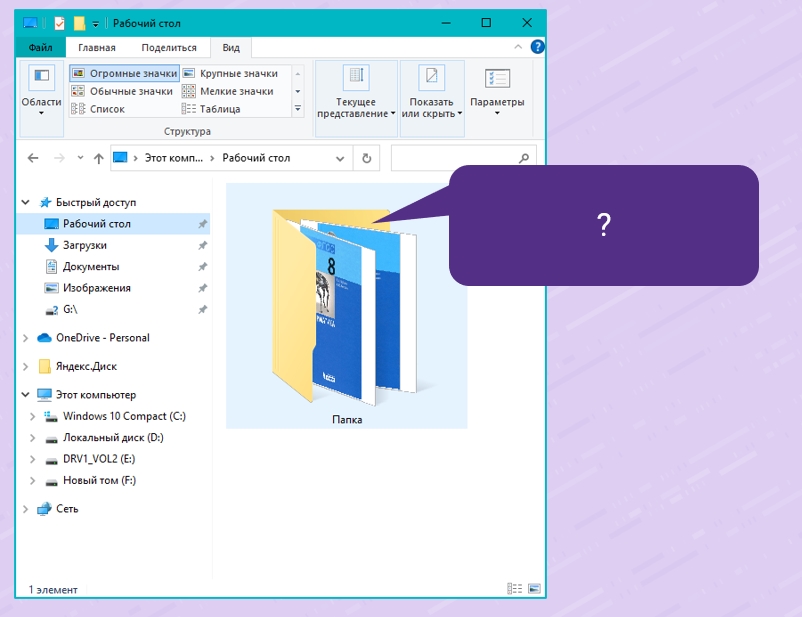Image resolution: width=802 pixels, height=617 pixels.
Task: Click the New folder icon in title bar
Action: click(x=79, y=23)
